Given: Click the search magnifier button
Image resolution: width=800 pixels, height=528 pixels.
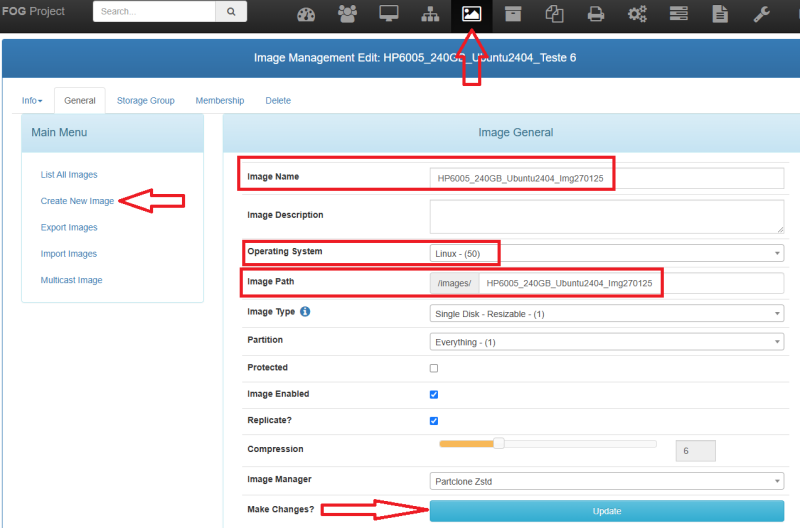Looking at the screenshot, I should pos(231,11).
